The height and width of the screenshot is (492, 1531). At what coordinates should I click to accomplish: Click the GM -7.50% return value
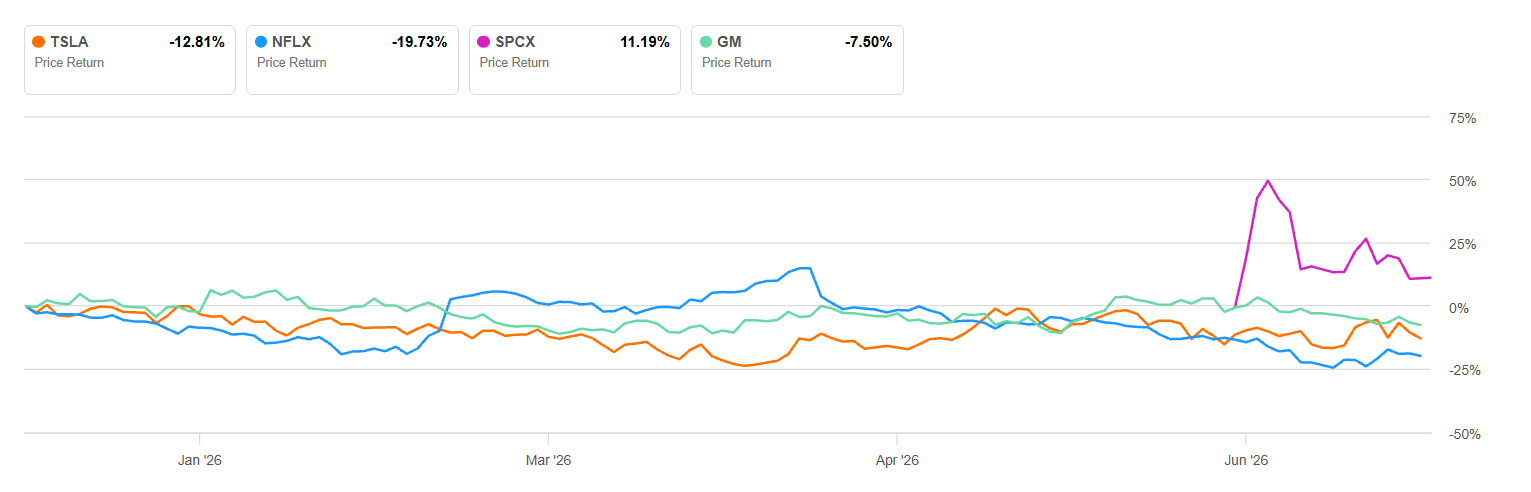point(867,42)
